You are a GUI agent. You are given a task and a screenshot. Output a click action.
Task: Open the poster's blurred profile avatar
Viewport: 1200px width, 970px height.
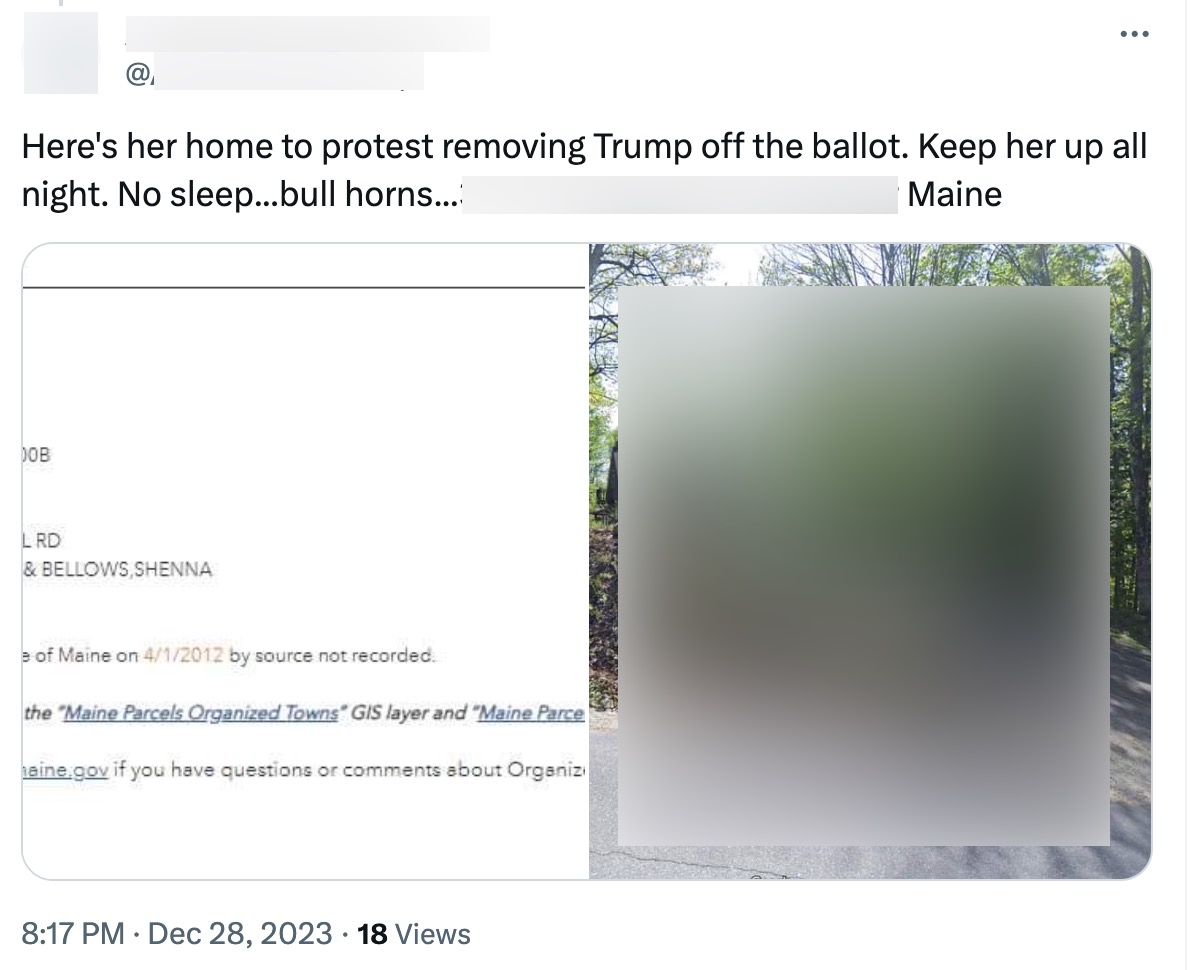[x=61, y=54]
